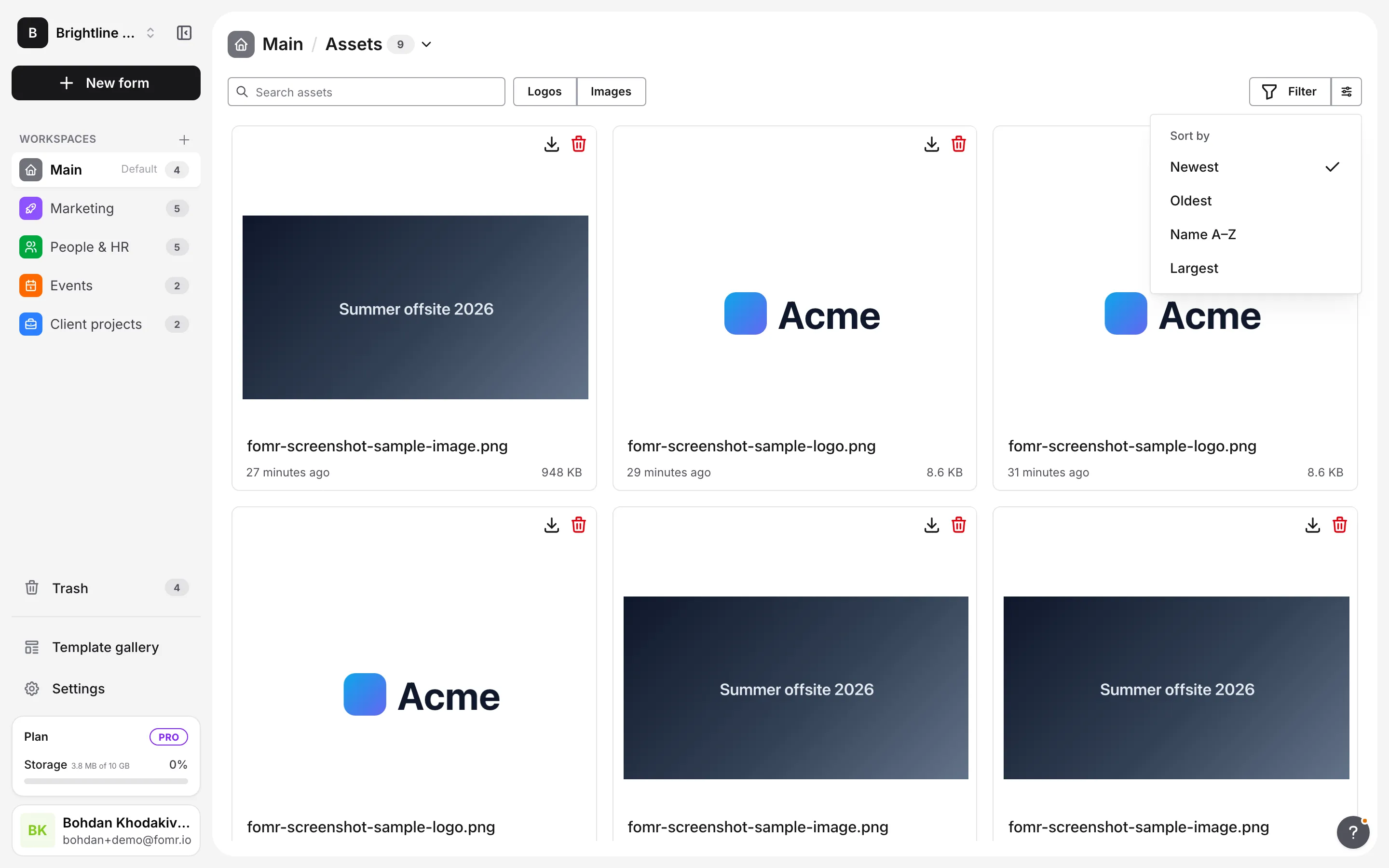Image resolution: width=1389 pixels, height=868 pixels.
Task: Open the Trash folder
Action: click(106, 588)
